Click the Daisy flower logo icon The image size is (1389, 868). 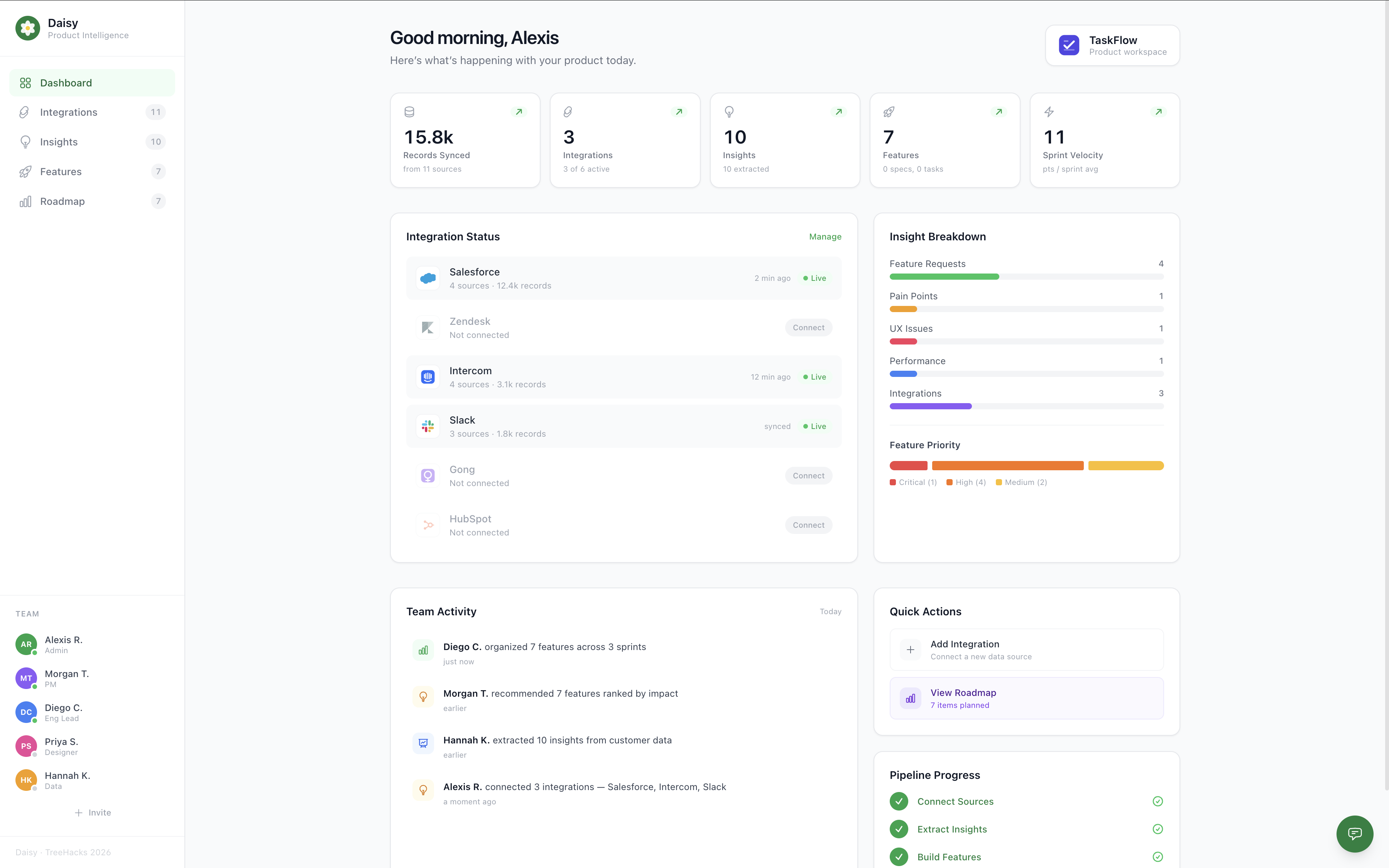[x=27, y=28]
